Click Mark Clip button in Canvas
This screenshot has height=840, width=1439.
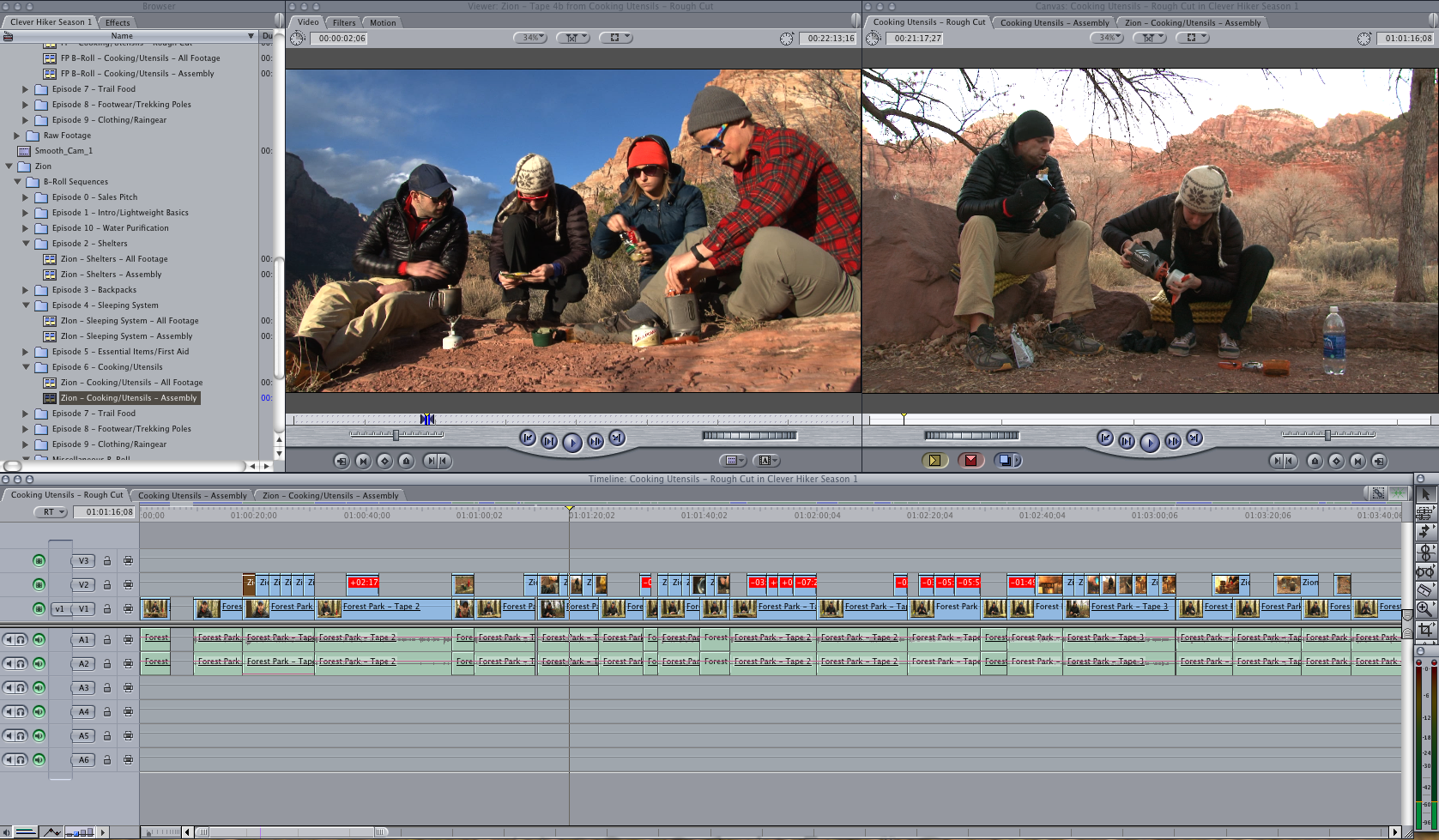(x=1357, y=461)
